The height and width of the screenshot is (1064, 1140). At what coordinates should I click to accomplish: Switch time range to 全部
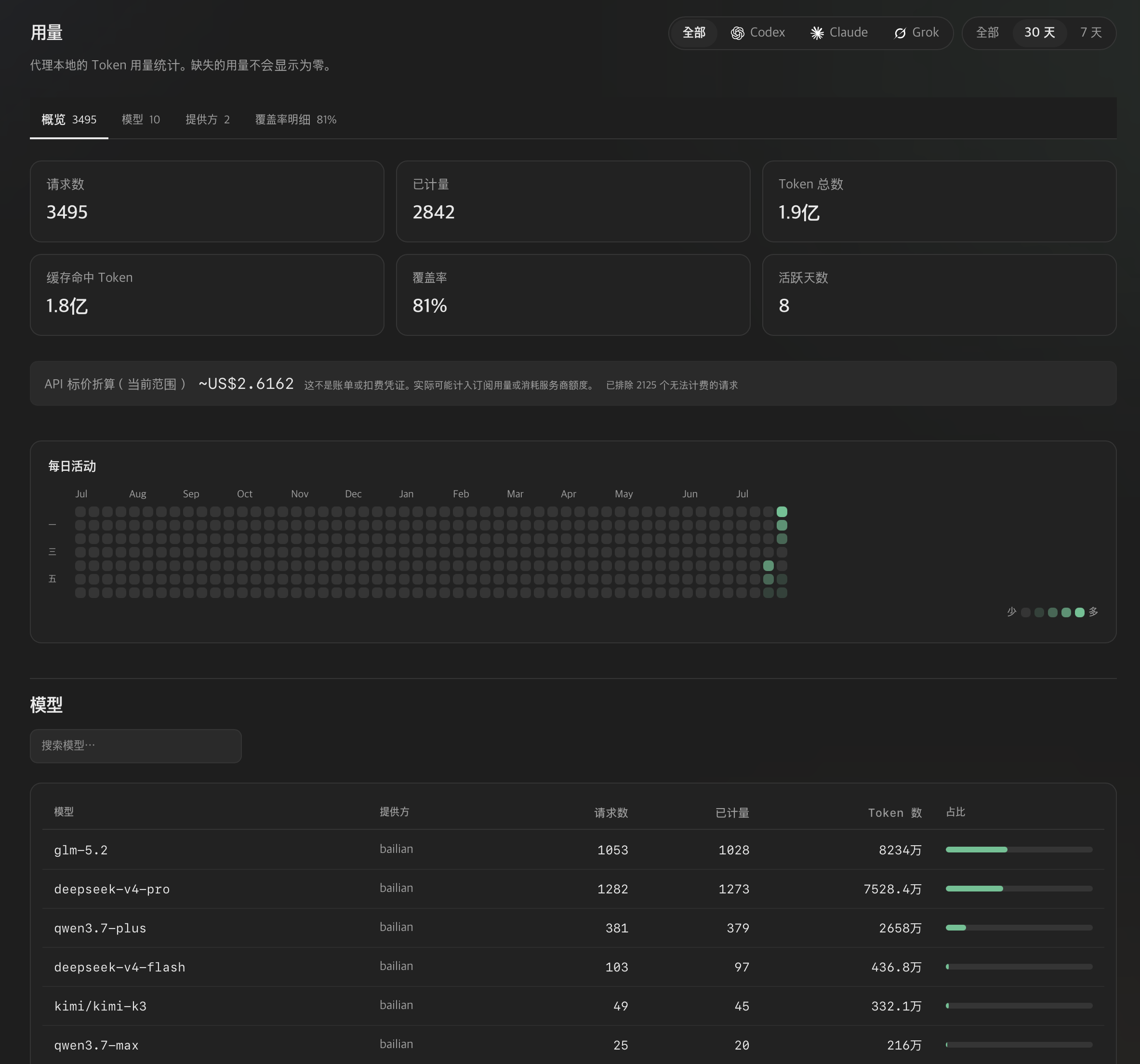point(987,33)
